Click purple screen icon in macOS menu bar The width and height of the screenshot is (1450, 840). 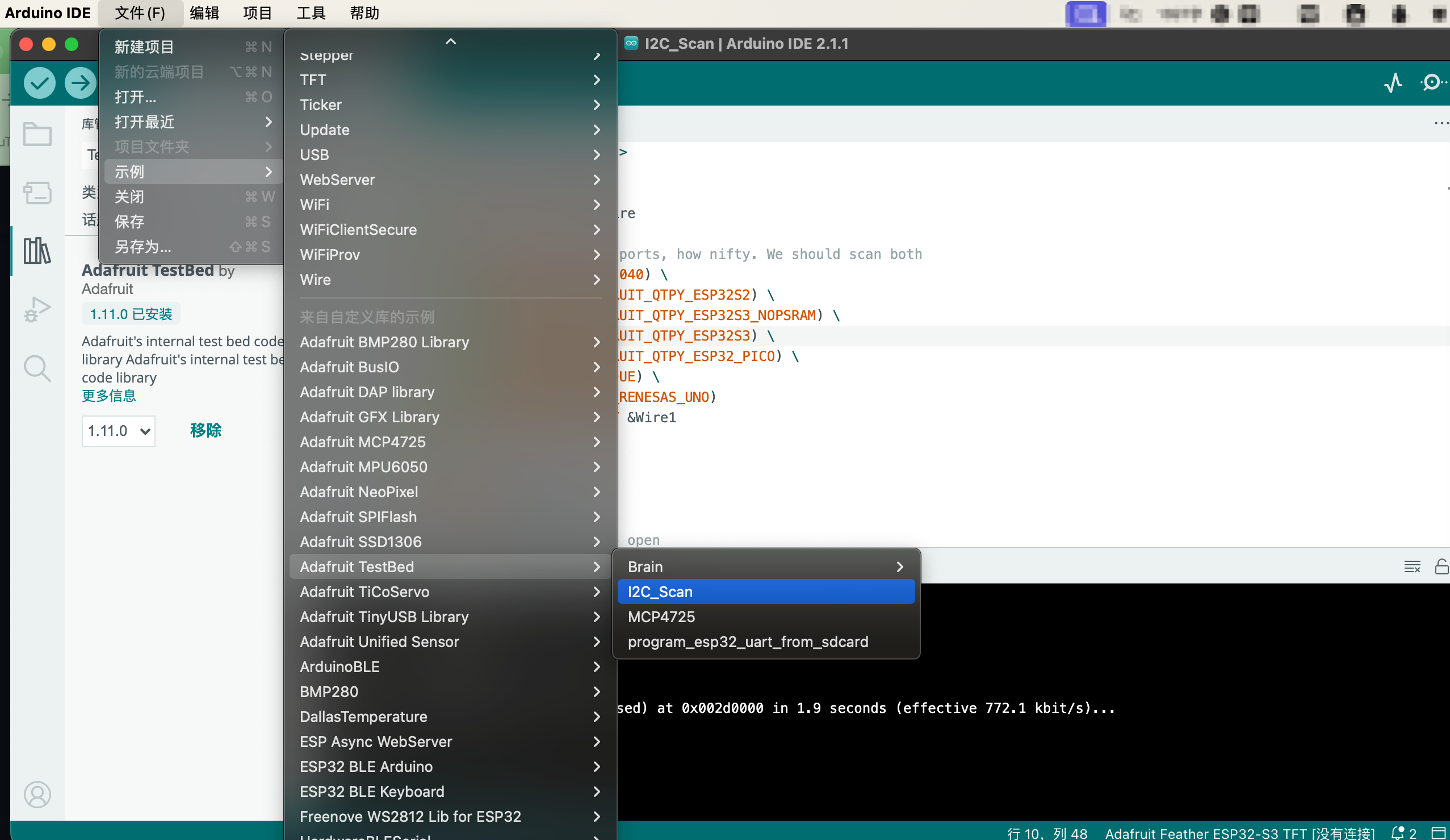[1085, 14]
